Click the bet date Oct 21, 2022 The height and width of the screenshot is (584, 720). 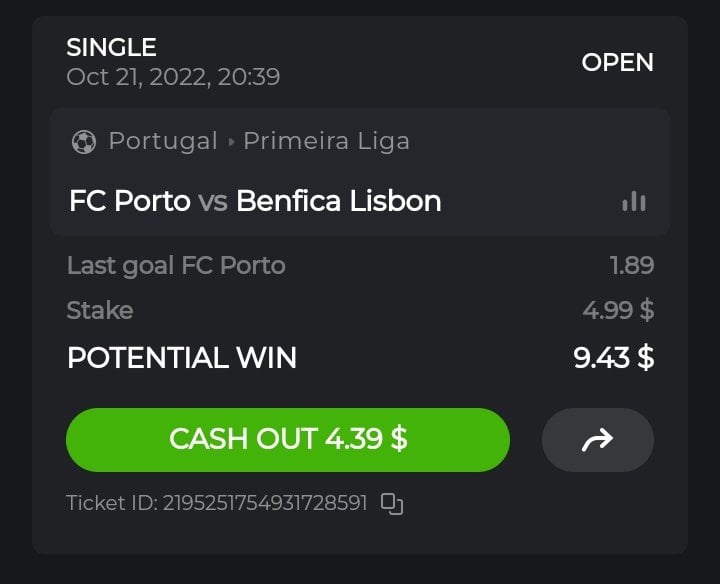pos(173,76)
